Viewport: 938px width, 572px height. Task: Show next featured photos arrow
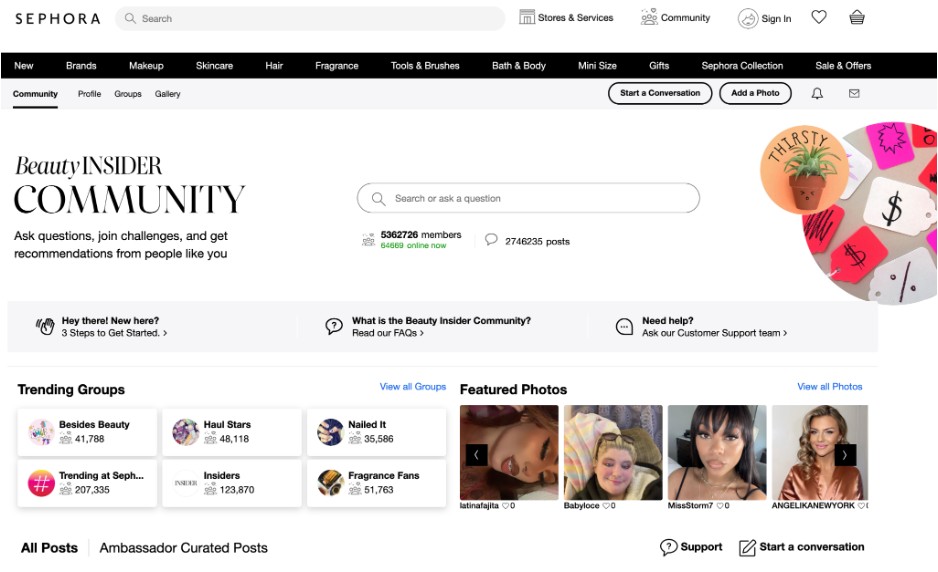[845, 455]
